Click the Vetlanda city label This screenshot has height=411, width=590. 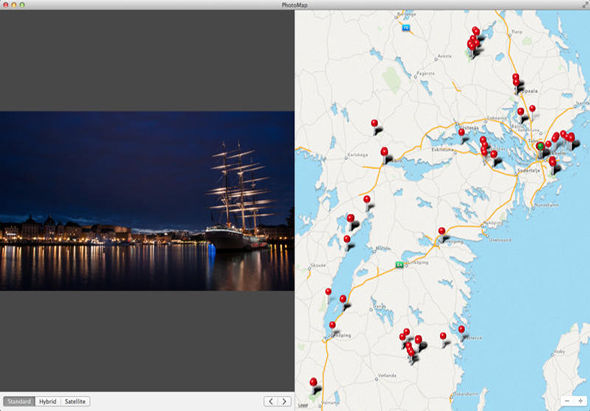387,376
